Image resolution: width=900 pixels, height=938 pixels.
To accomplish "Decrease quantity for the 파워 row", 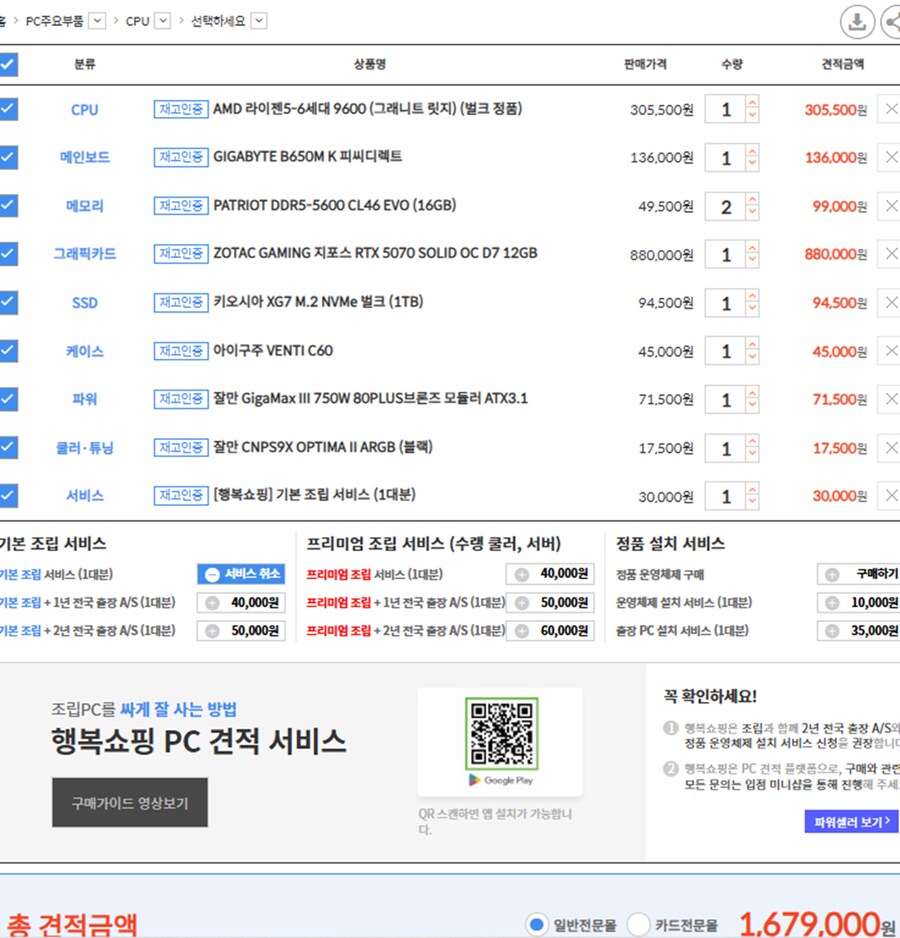I will click(752, 406).
